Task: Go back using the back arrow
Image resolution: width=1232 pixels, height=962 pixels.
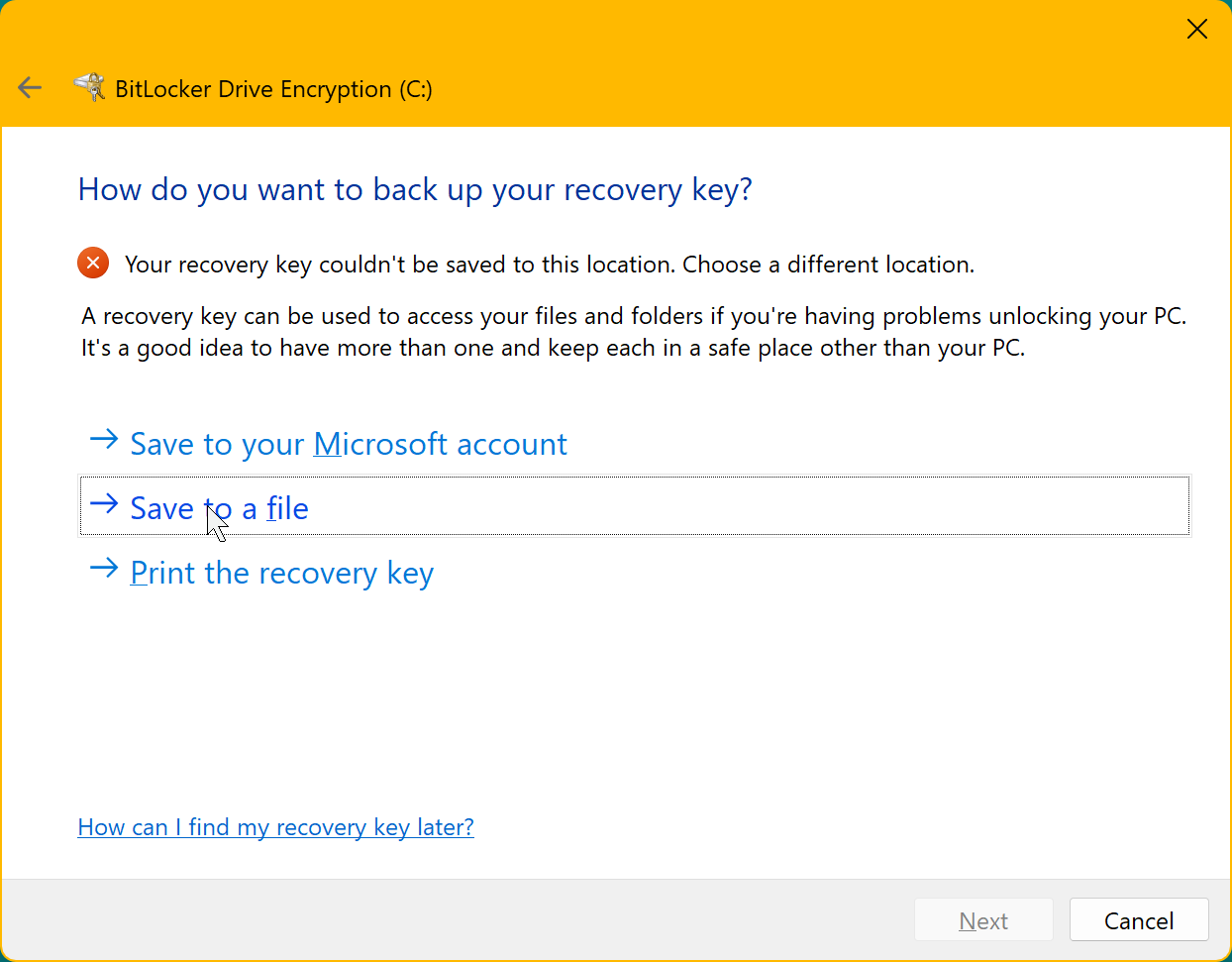Action: [x=30, y=88]
